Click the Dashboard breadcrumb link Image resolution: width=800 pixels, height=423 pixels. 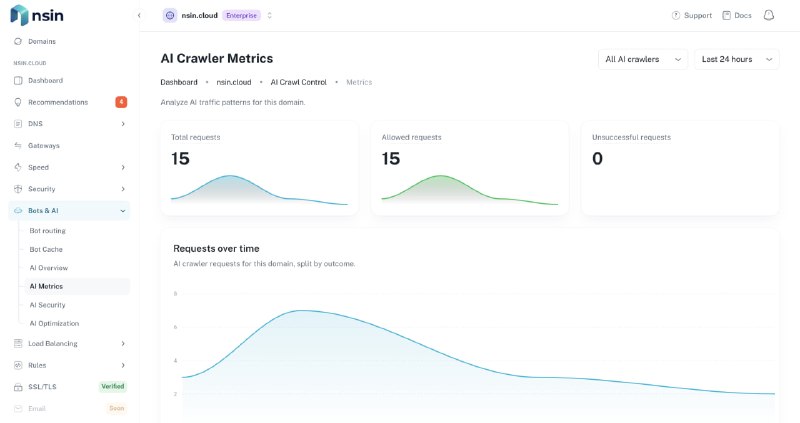pyautogui.click(x=179, y=82)
